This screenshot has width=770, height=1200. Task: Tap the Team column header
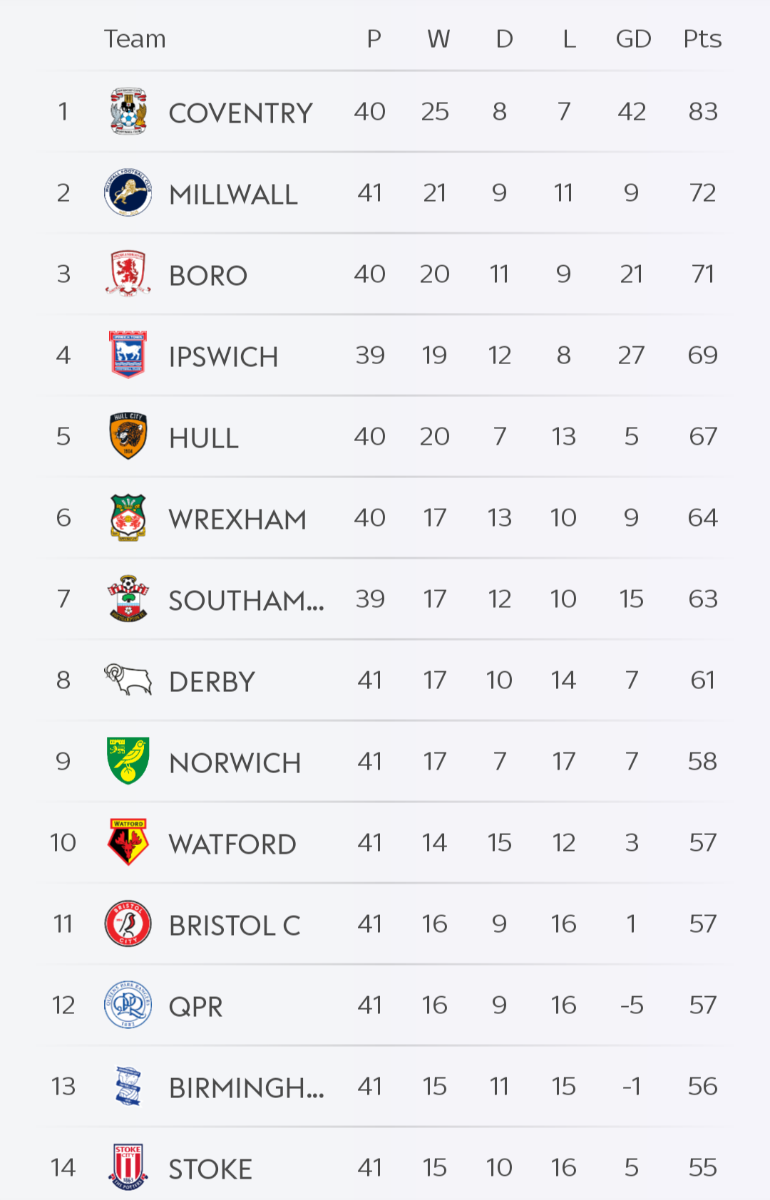tap(134, 39)
